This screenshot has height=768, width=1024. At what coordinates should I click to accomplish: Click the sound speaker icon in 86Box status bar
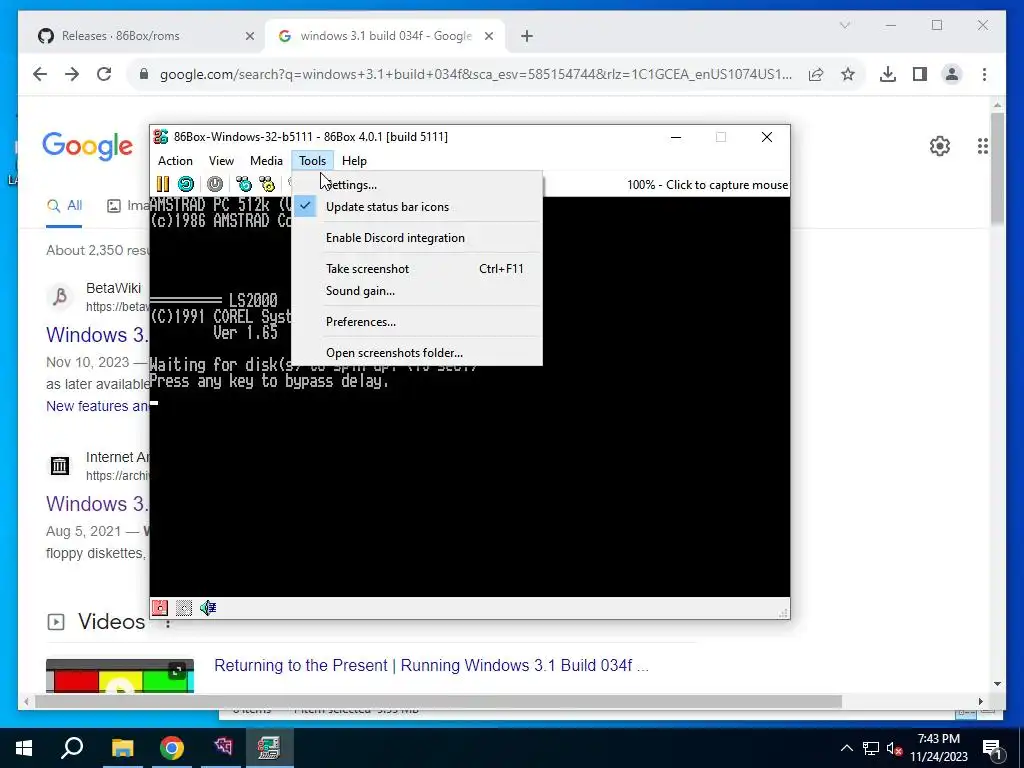click(x=208, y=608)
